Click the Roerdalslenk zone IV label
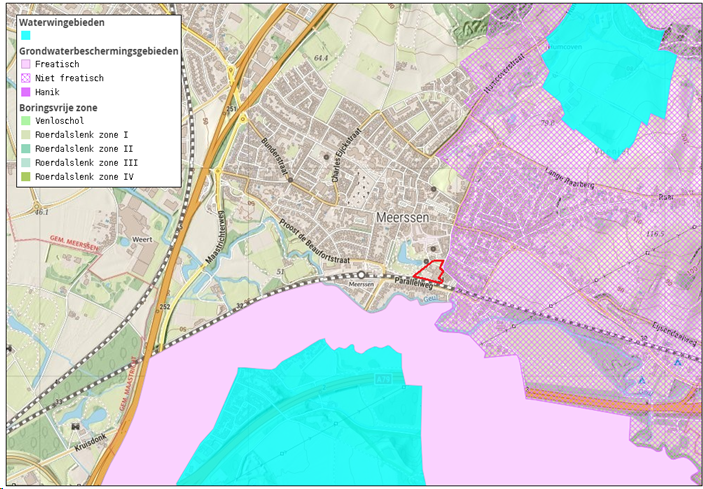 [84, 177]
